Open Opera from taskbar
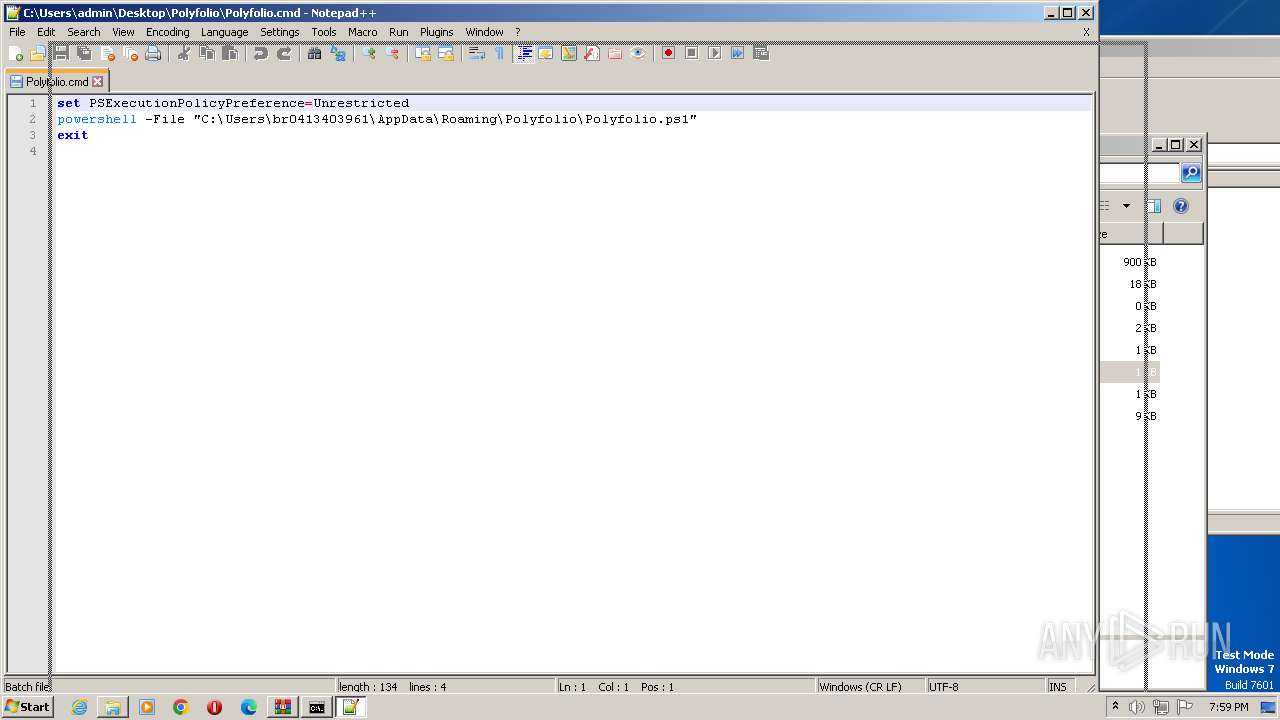Image resolution: width=1280 pixels, height=720 pixels. coord(214,707)
